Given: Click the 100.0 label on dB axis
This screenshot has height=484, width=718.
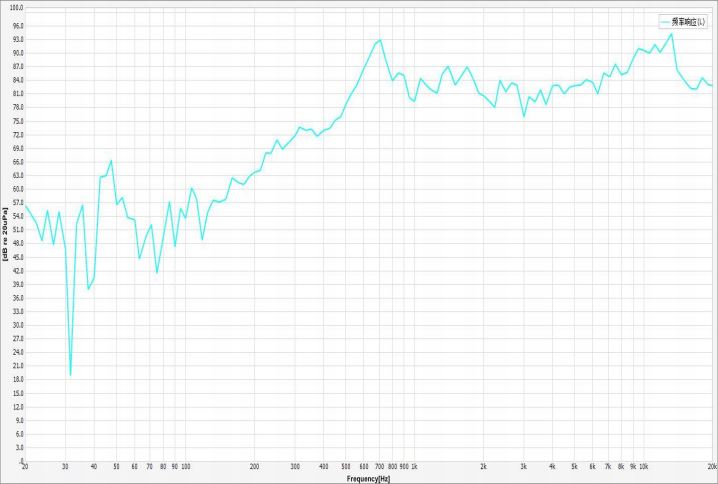Looking at the screenshot, I should point(17,8).
